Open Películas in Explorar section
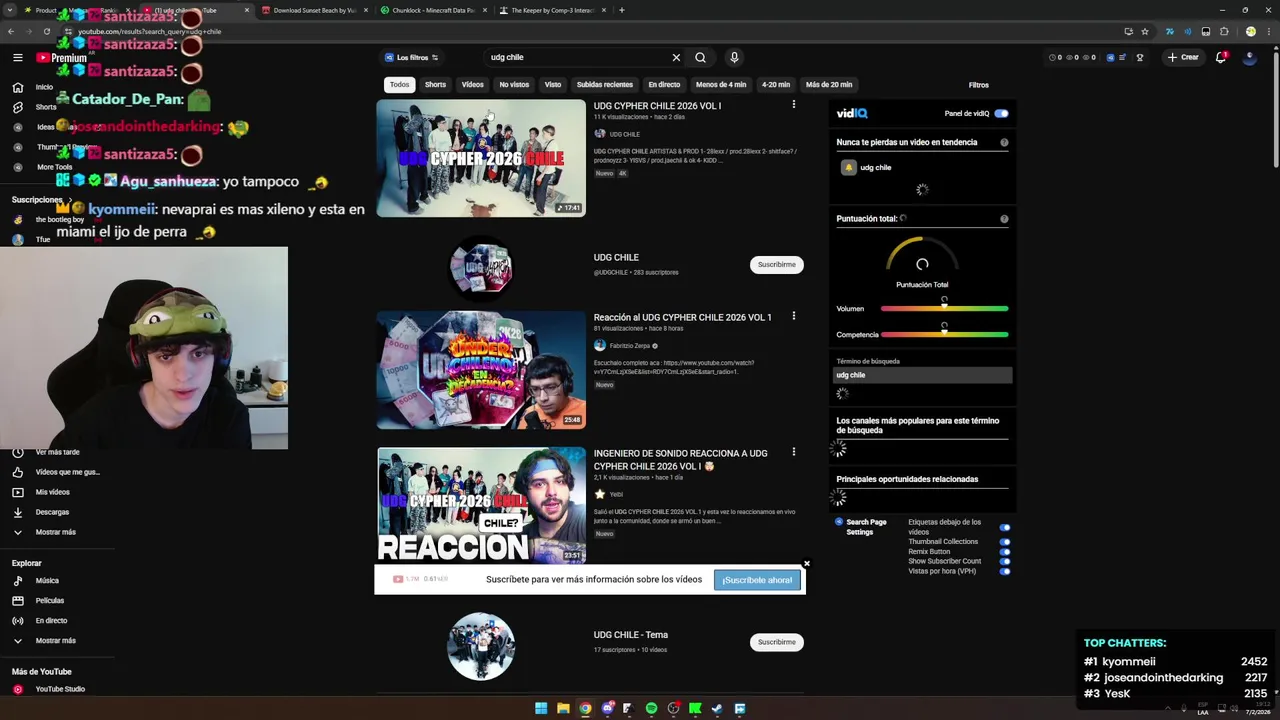Screen dimensions: 1280x720 (49, 600)
